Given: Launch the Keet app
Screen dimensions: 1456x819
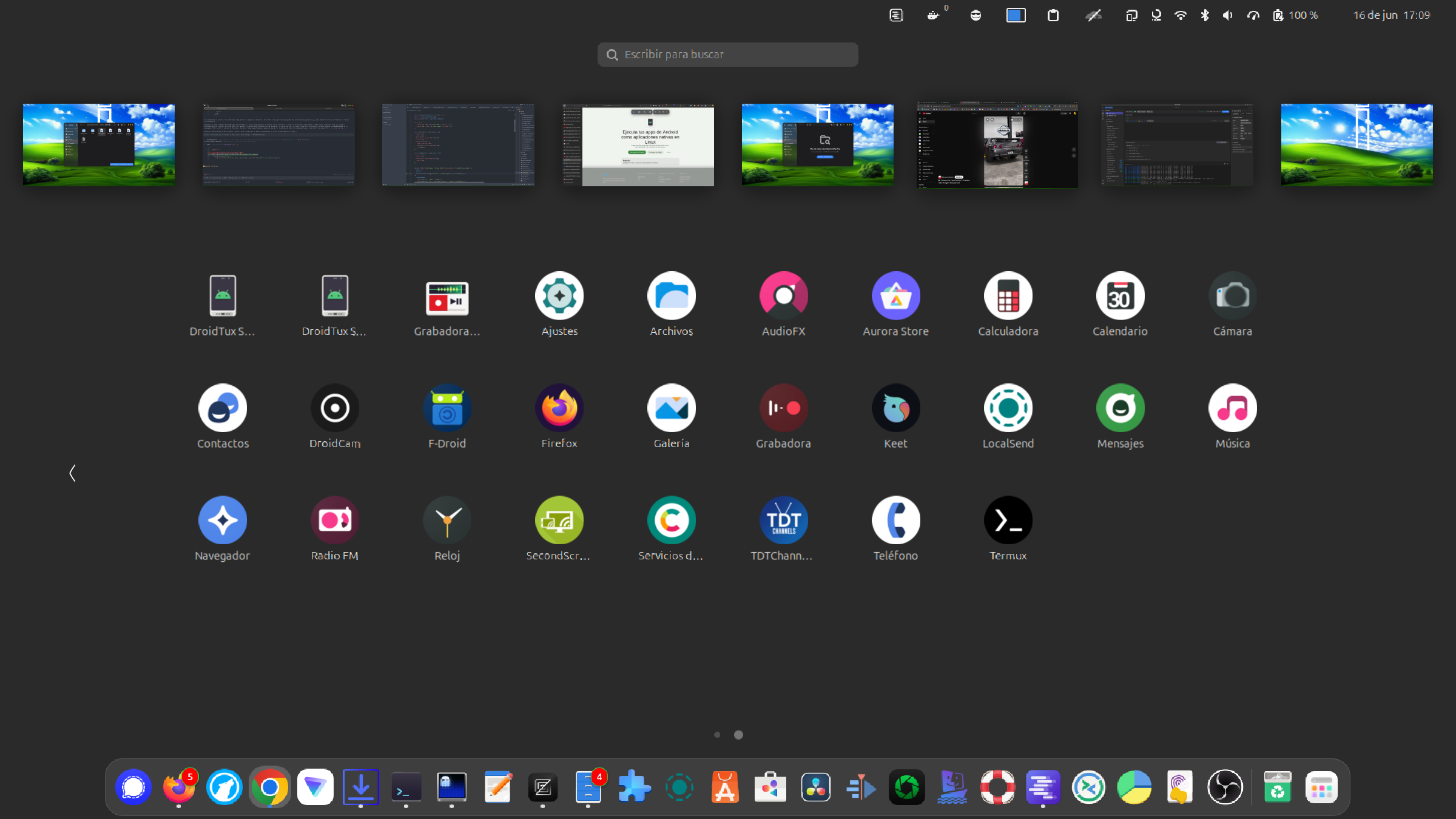Looking at the screenshot, I should click(x=896, y=408).
